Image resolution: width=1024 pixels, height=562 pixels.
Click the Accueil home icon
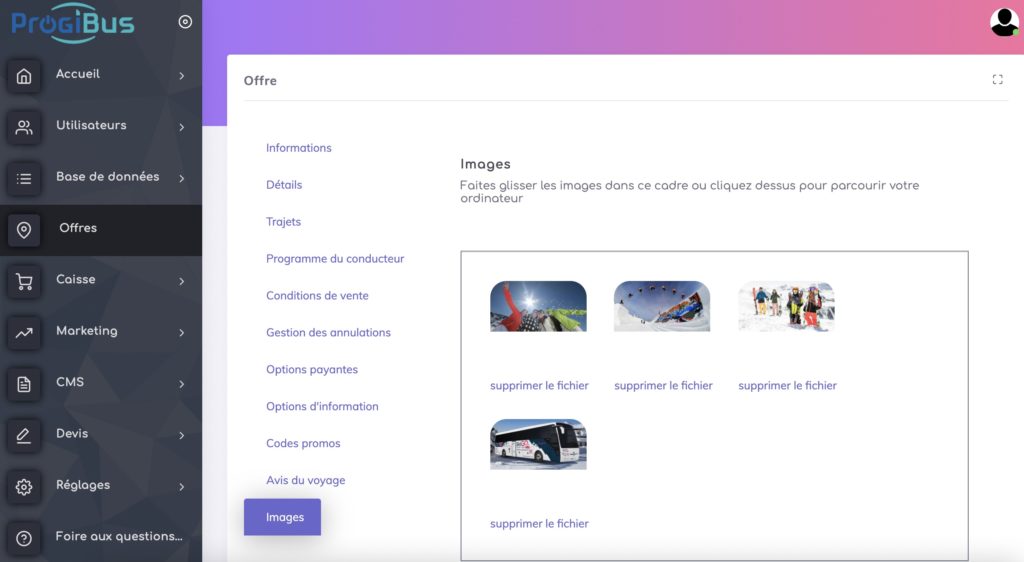[x=24, y=76]
